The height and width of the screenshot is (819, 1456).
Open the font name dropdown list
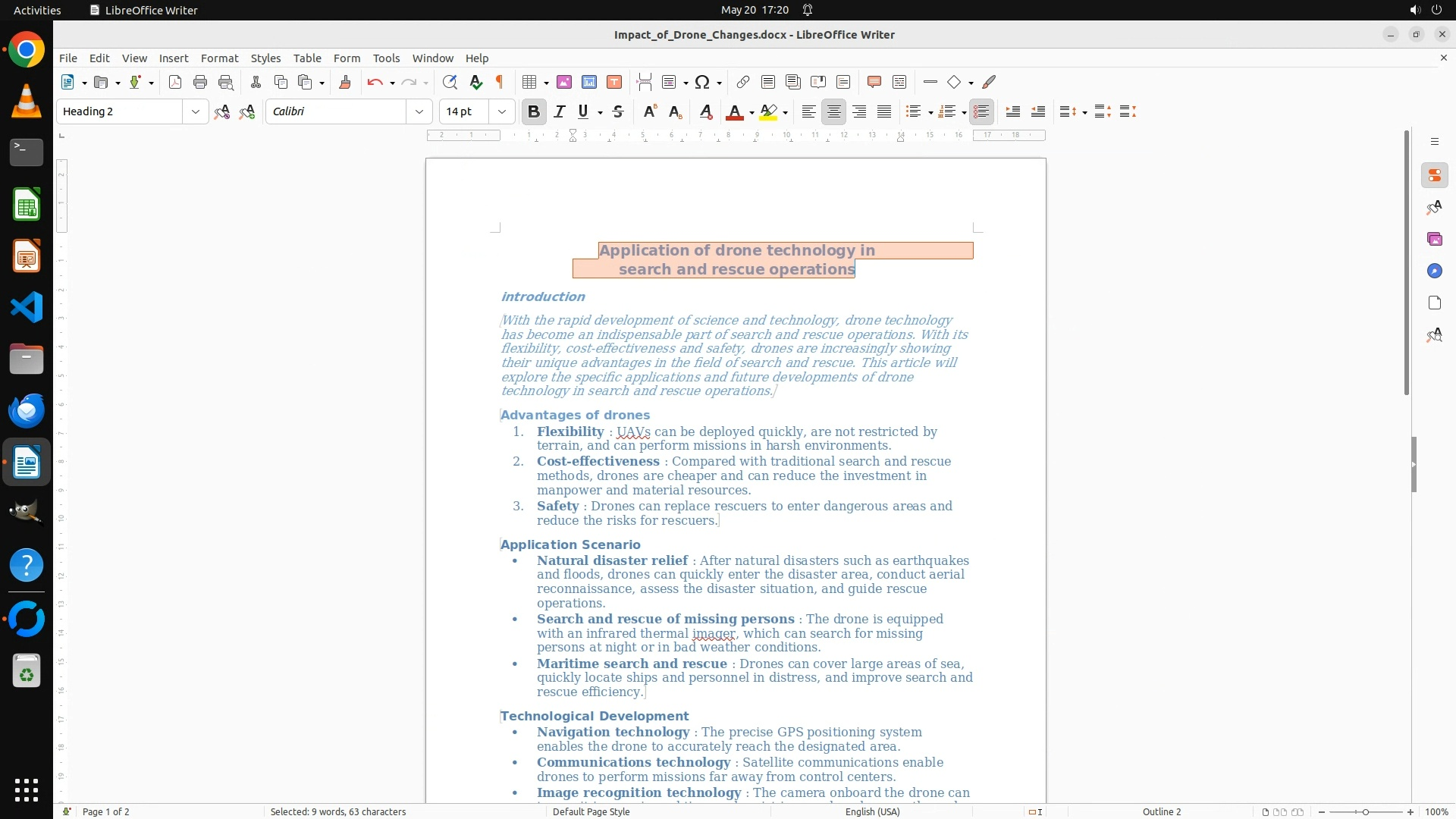tap(419, 112)
